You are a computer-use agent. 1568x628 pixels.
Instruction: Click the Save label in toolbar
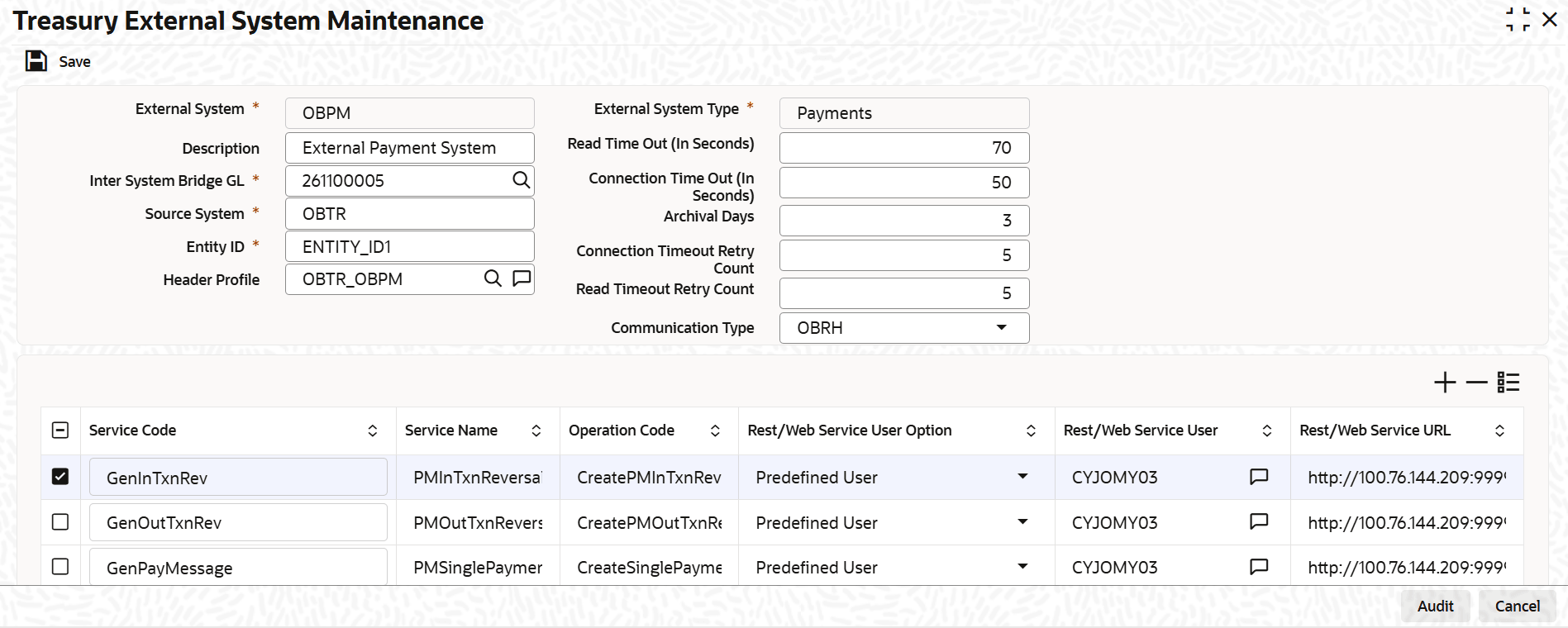[74, 62]
